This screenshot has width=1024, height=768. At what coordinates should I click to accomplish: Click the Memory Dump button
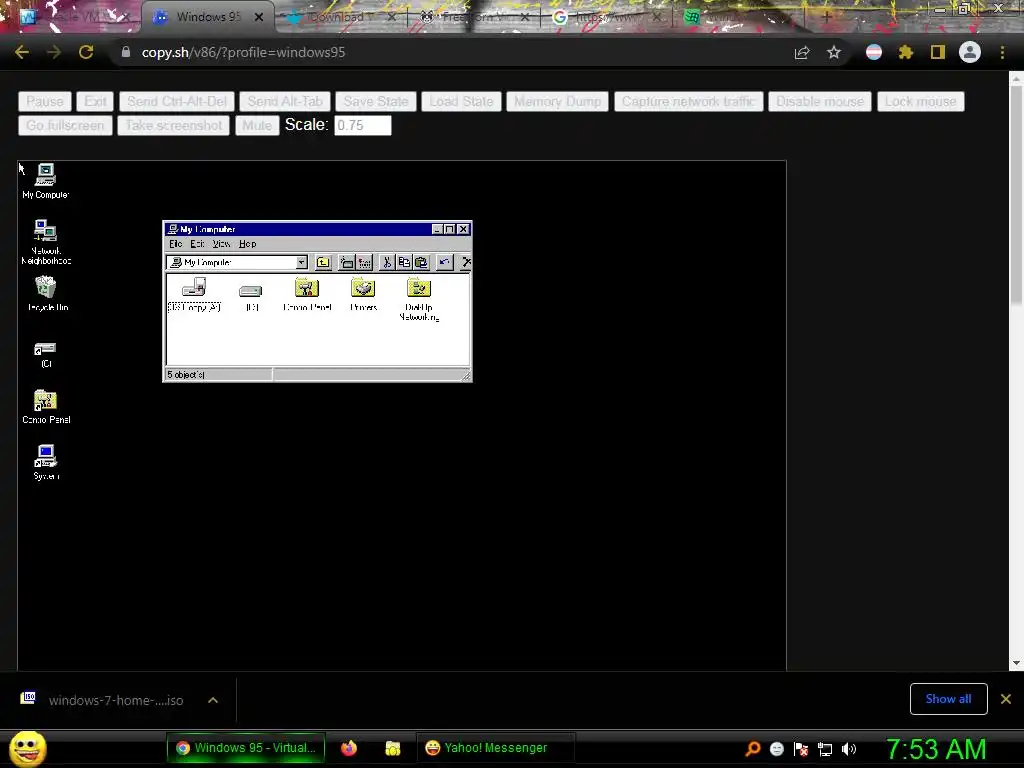tap(558, 101)
